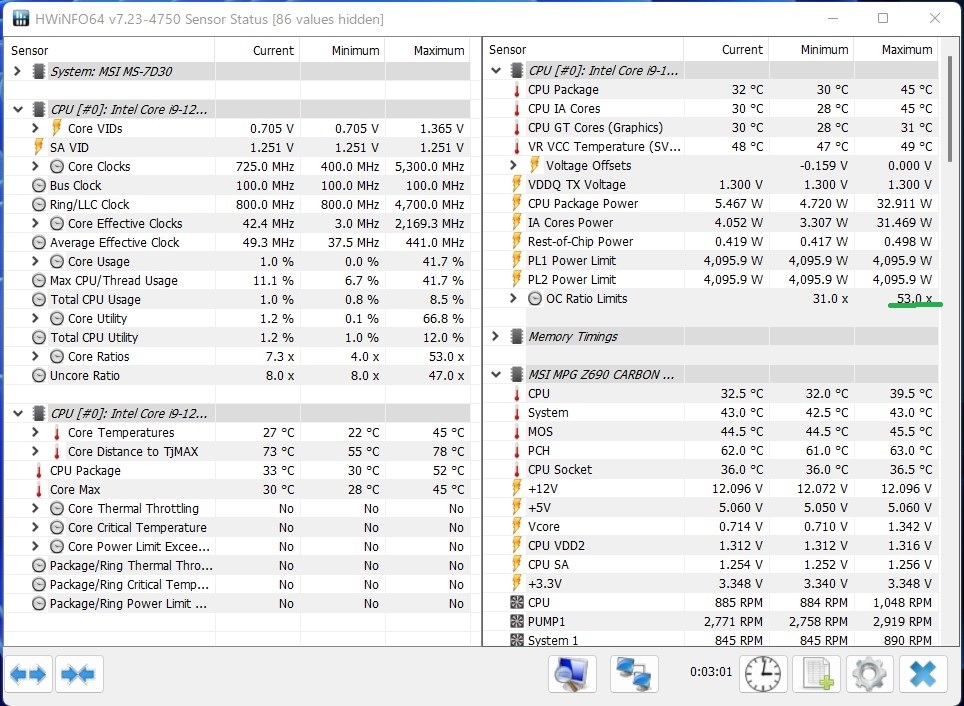
Task: Select the PL2 Power Limit row
Action: point(711,279)
